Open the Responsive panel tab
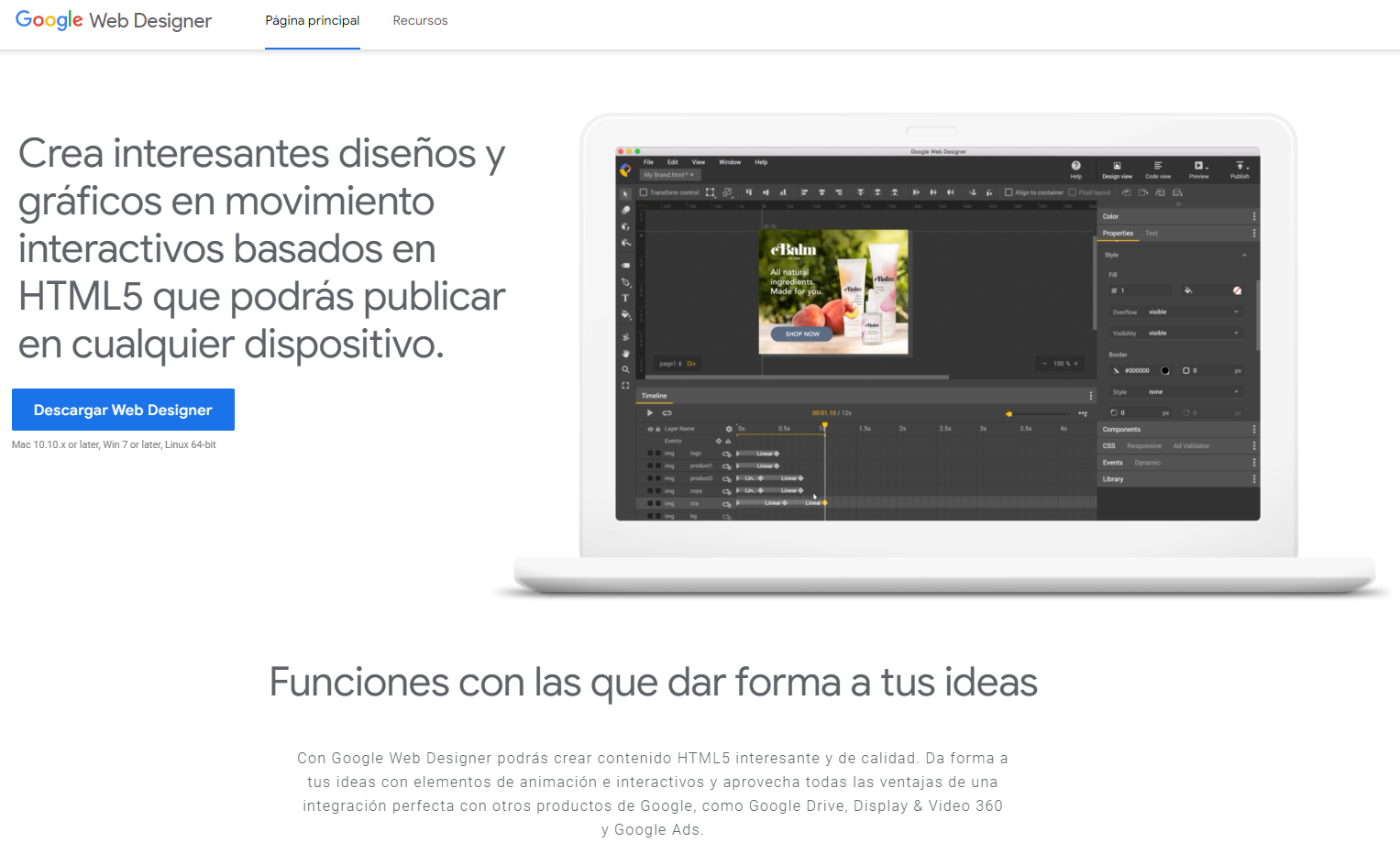Image resolution: width=1400 pixels, height=843 pixels. click(1144, 445)
